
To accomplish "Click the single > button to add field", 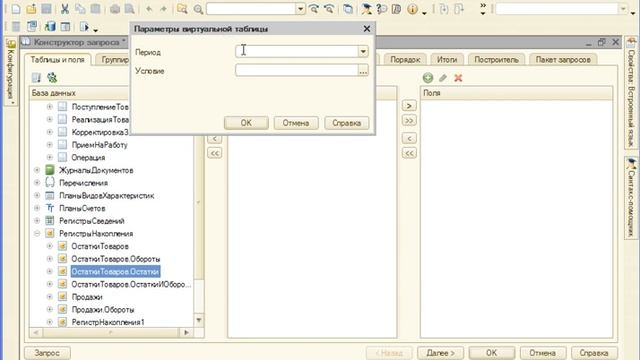I will (409, 106).
